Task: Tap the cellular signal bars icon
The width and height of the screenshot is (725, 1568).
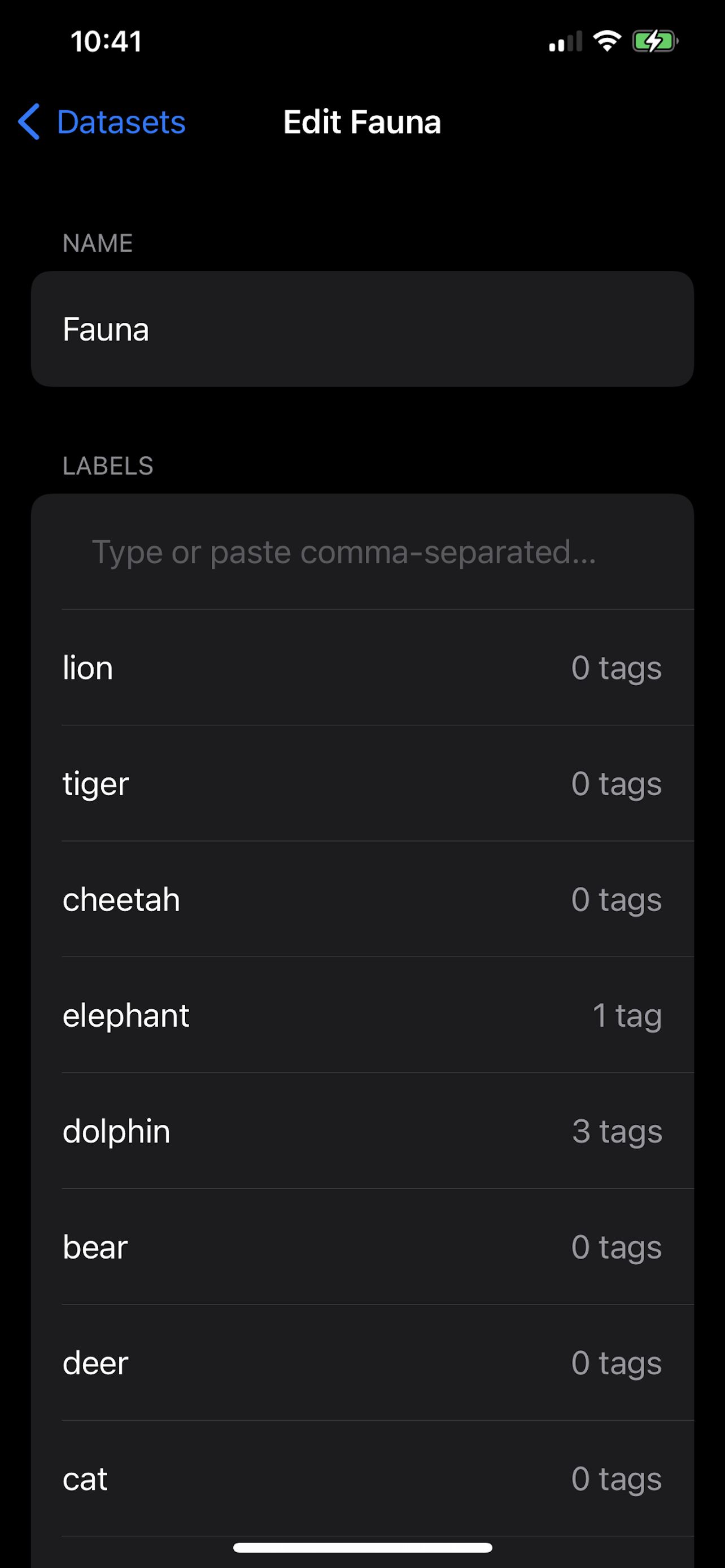Action: pos(566,41)
